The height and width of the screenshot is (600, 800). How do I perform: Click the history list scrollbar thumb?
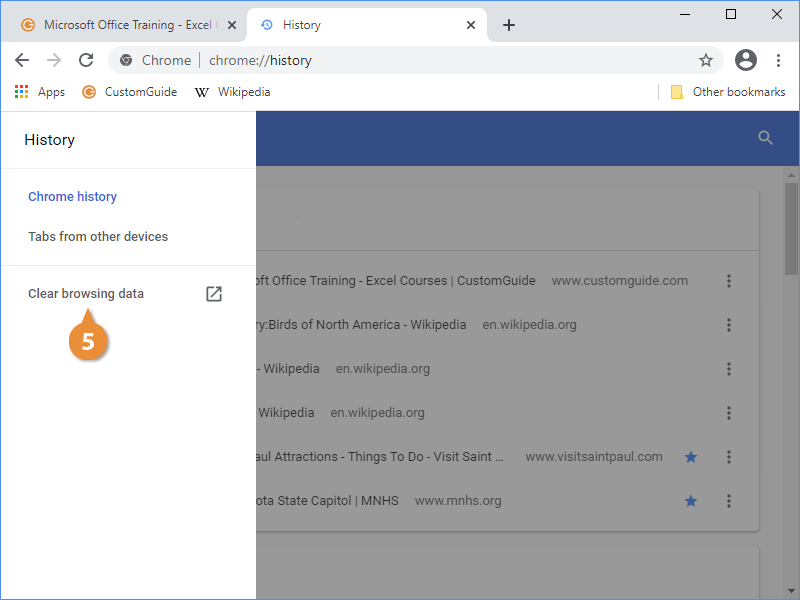click(x=791, y=229)
